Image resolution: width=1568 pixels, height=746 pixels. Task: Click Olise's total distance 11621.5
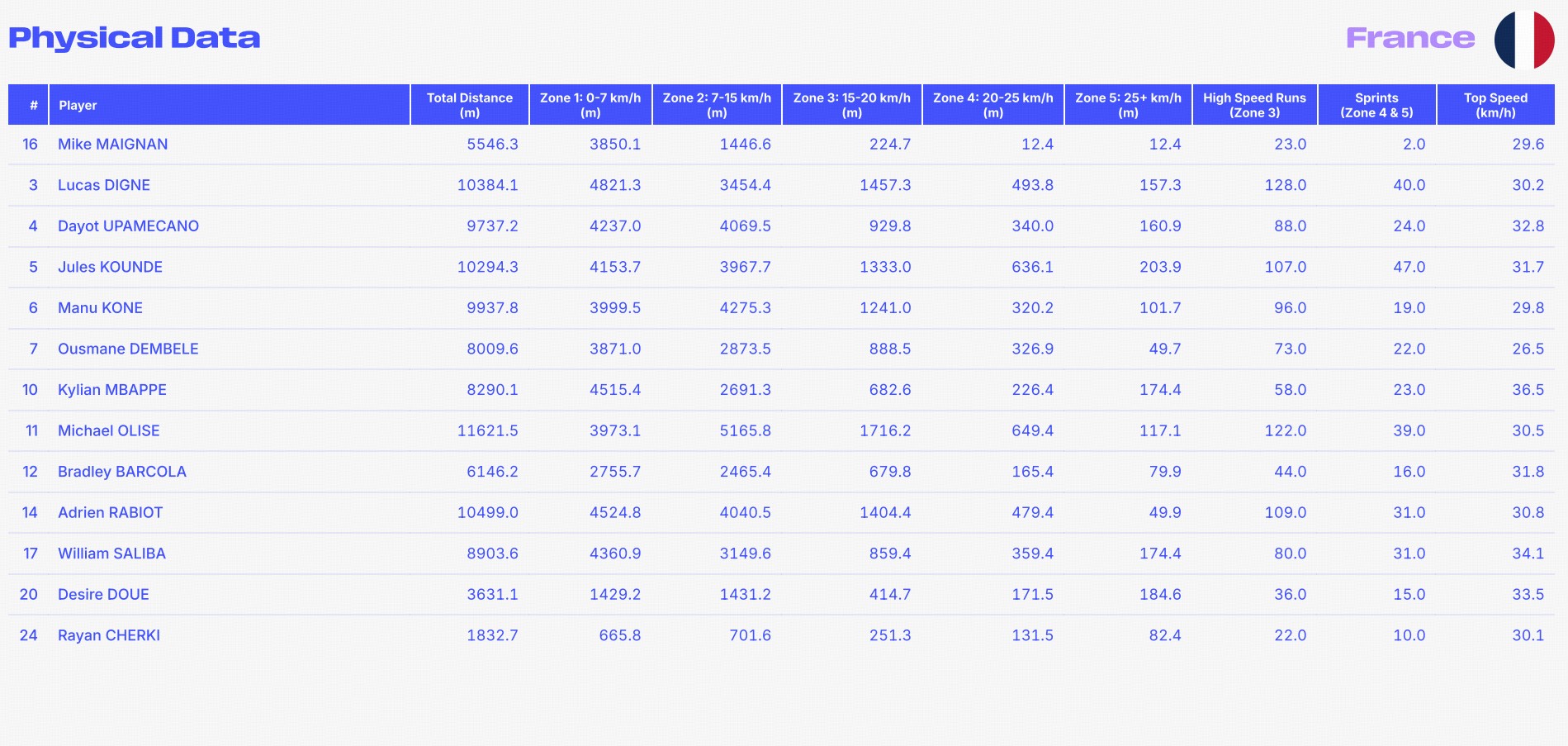pos(488,430)
